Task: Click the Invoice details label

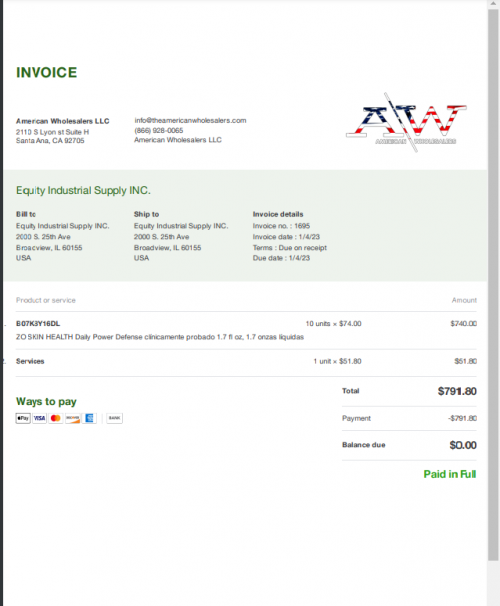Action: [278, 214]
